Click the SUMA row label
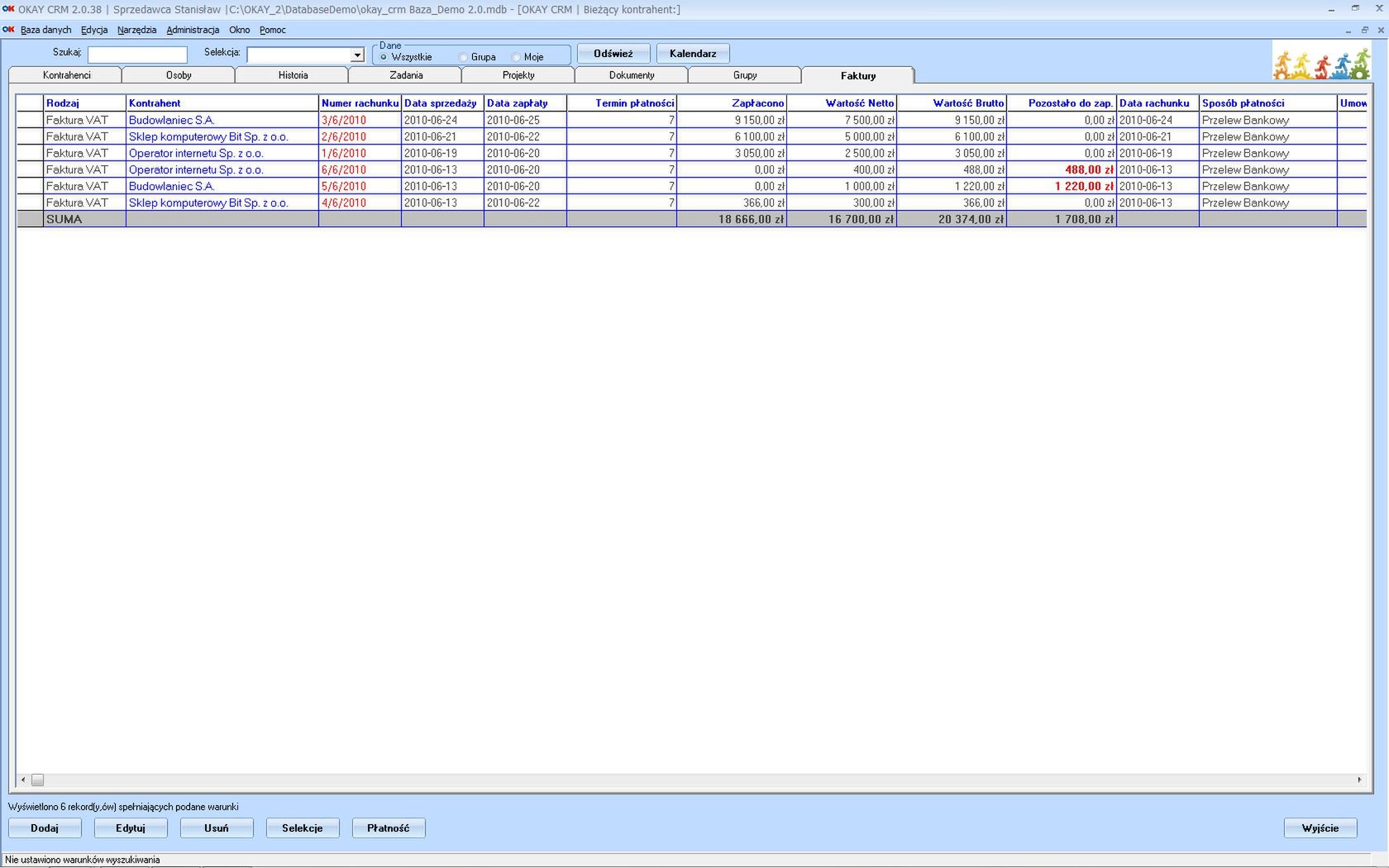Viewport: 1389px width, 868px height. click(84, 219)
